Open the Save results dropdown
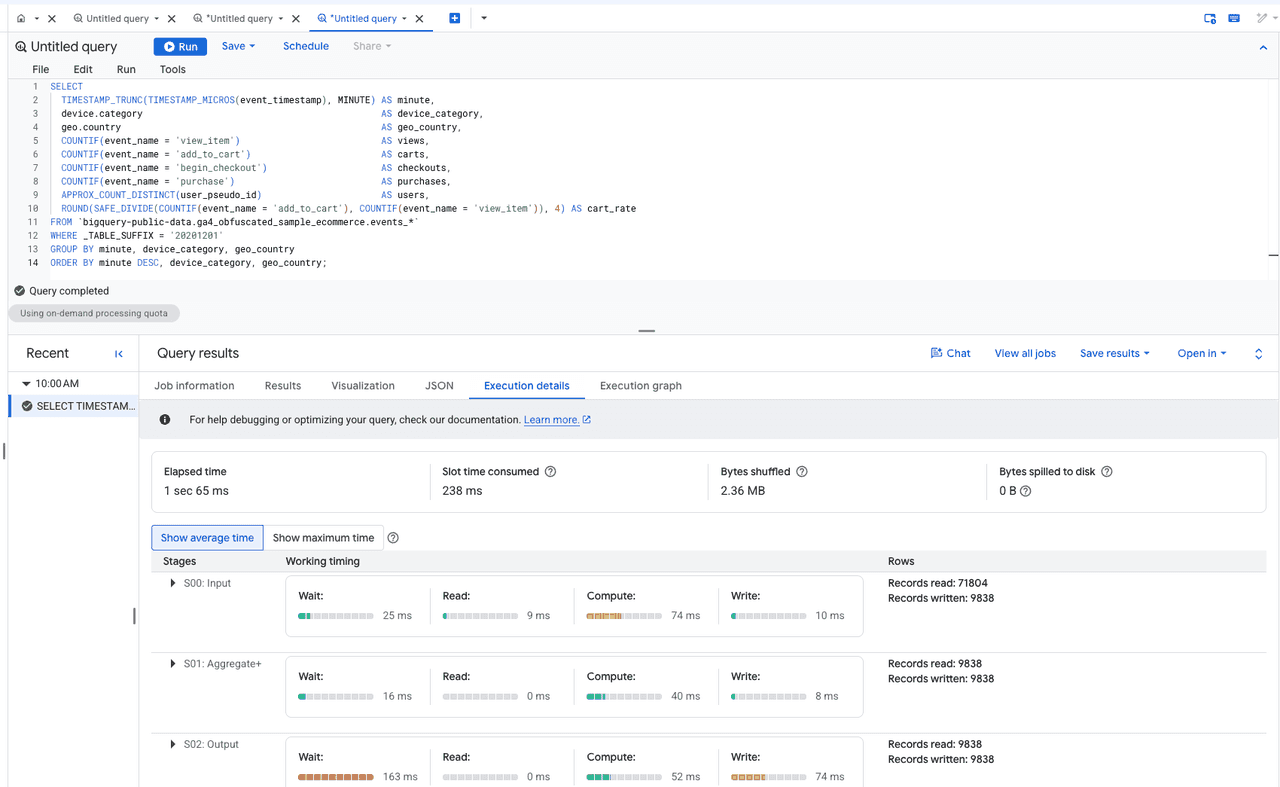The width and height of the screenshot is (1280, 787). (1115, 353)
